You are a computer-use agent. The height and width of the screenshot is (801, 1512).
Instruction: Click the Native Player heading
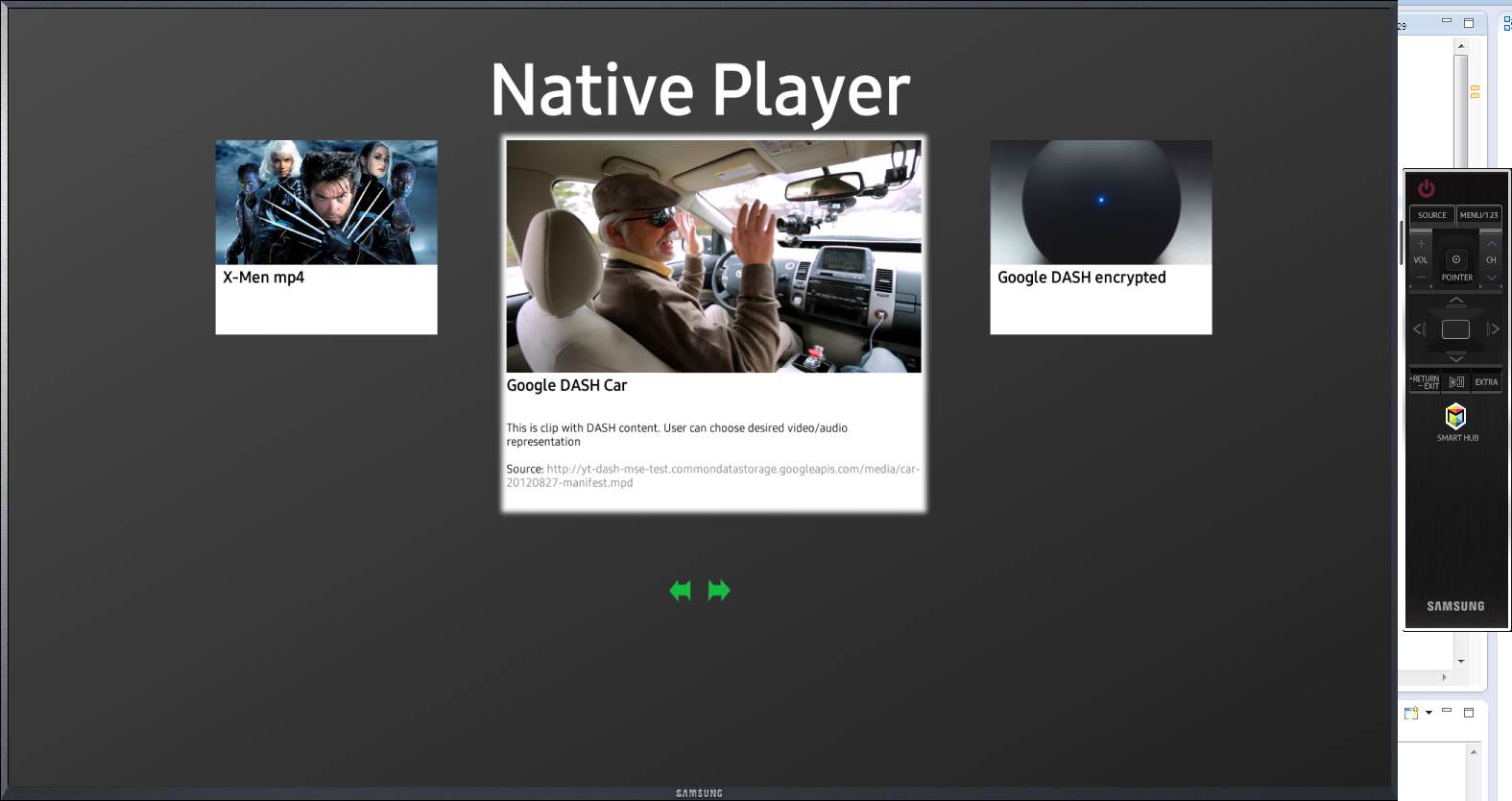pos(700,90)
